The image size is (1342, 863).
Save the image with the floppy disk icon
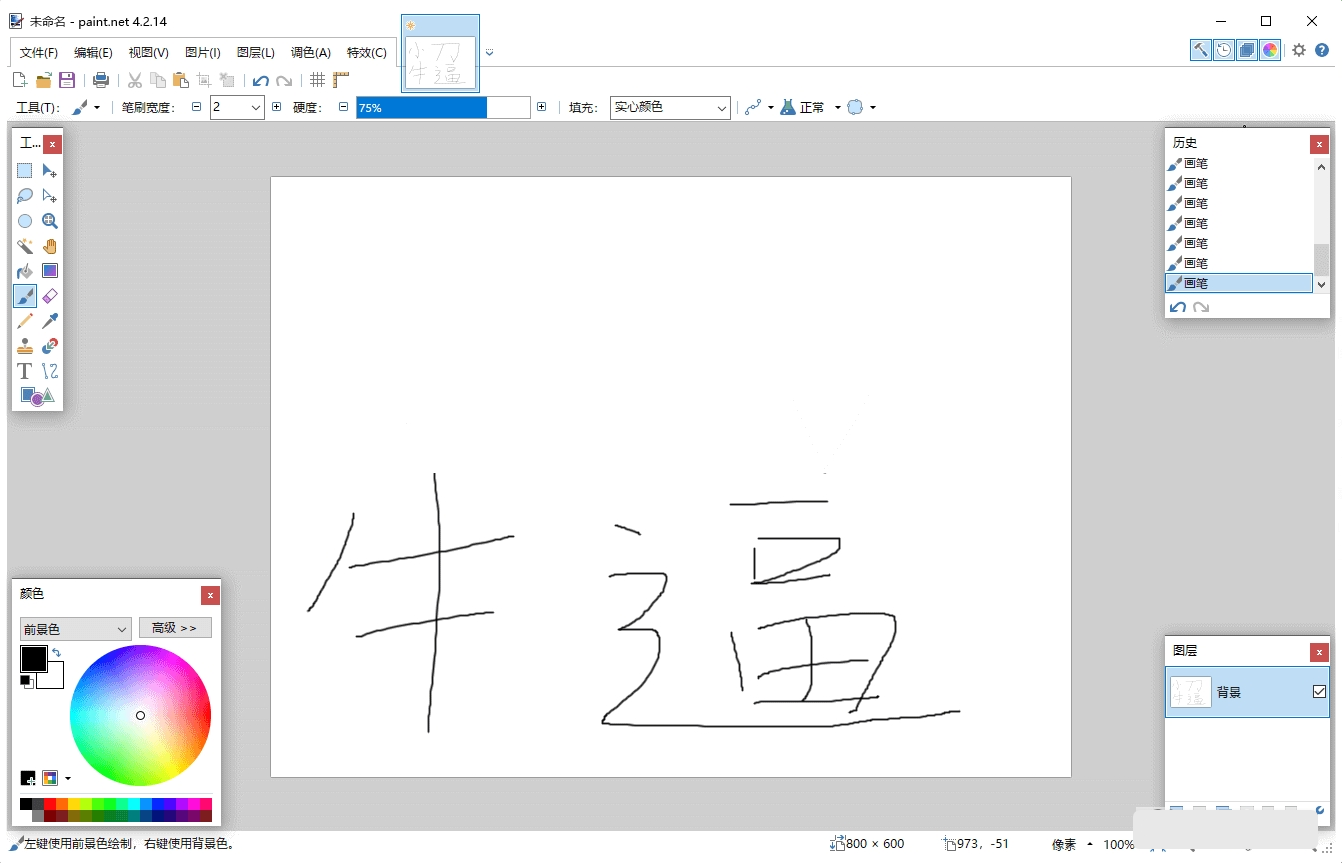[67, 80]
